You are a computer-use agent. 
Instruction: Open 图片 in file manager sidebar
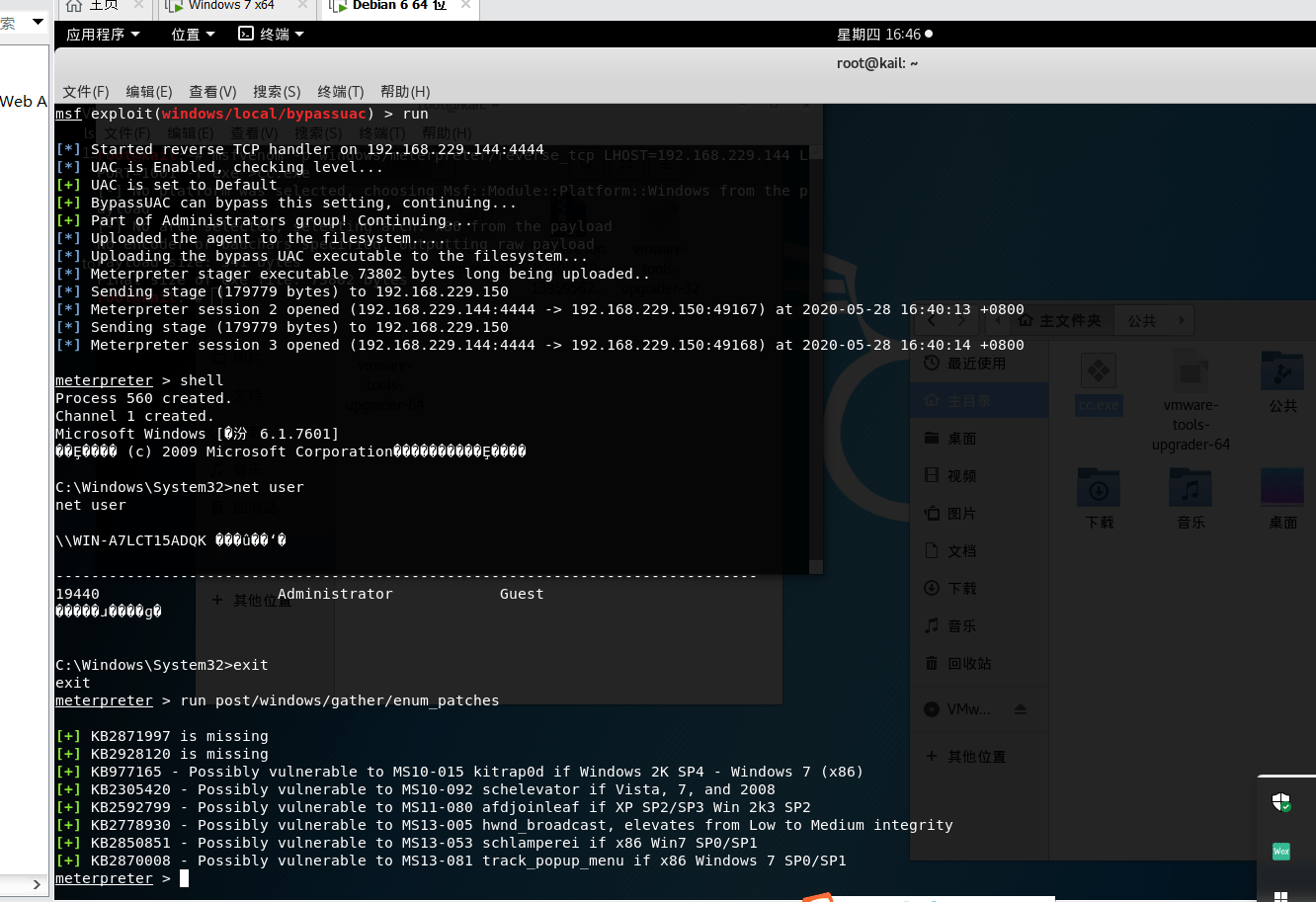(978, 514)
